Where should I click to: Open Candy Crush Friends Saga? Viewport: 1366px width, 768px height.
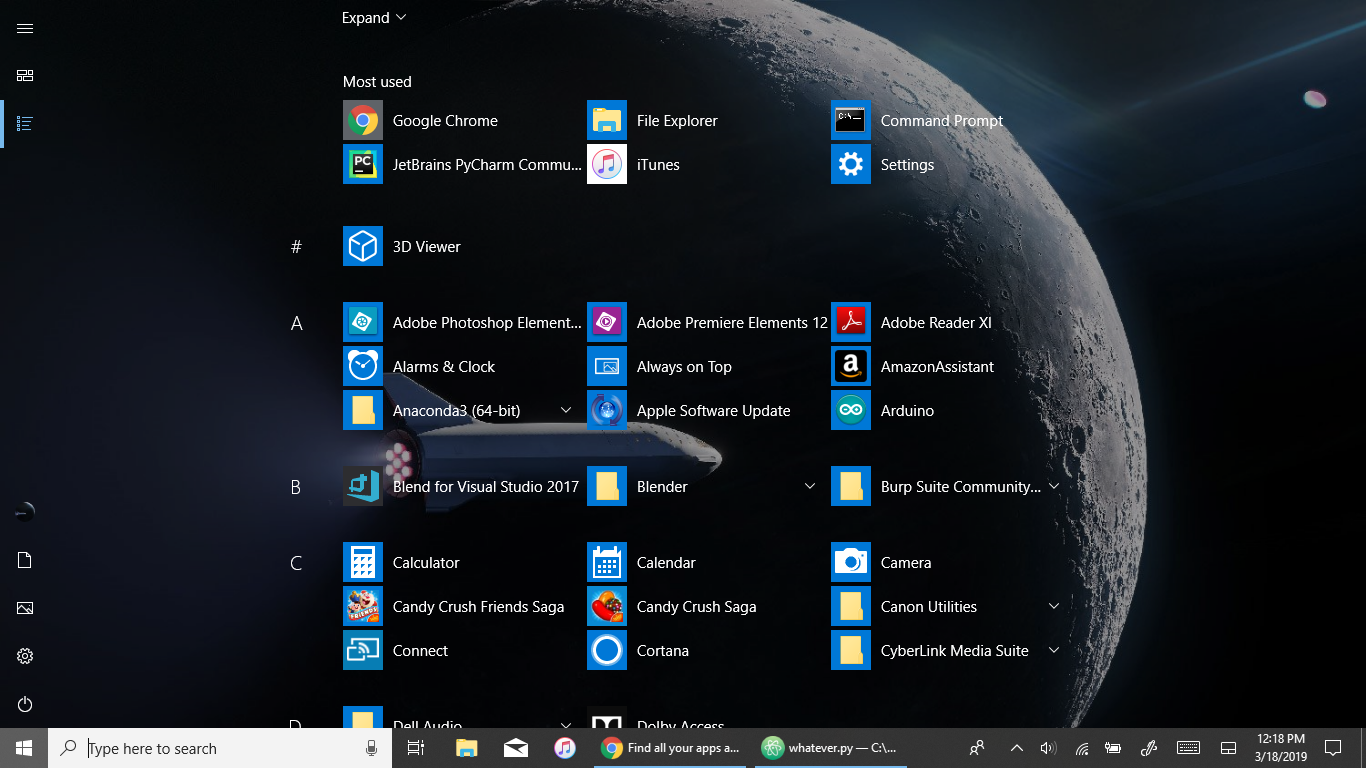tap(462, 606)
